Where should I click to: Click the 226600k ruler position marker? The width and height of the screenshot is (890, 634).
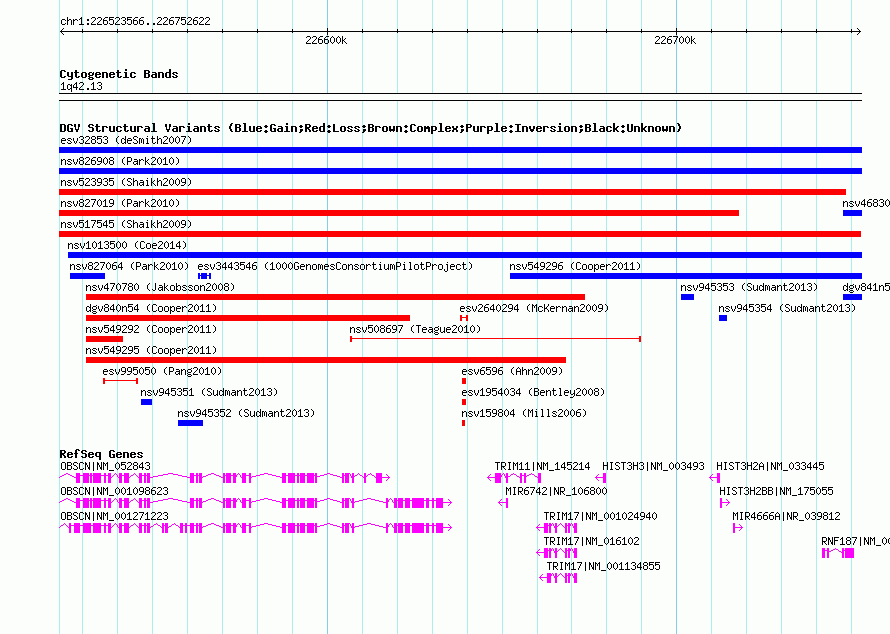point(326,40)
